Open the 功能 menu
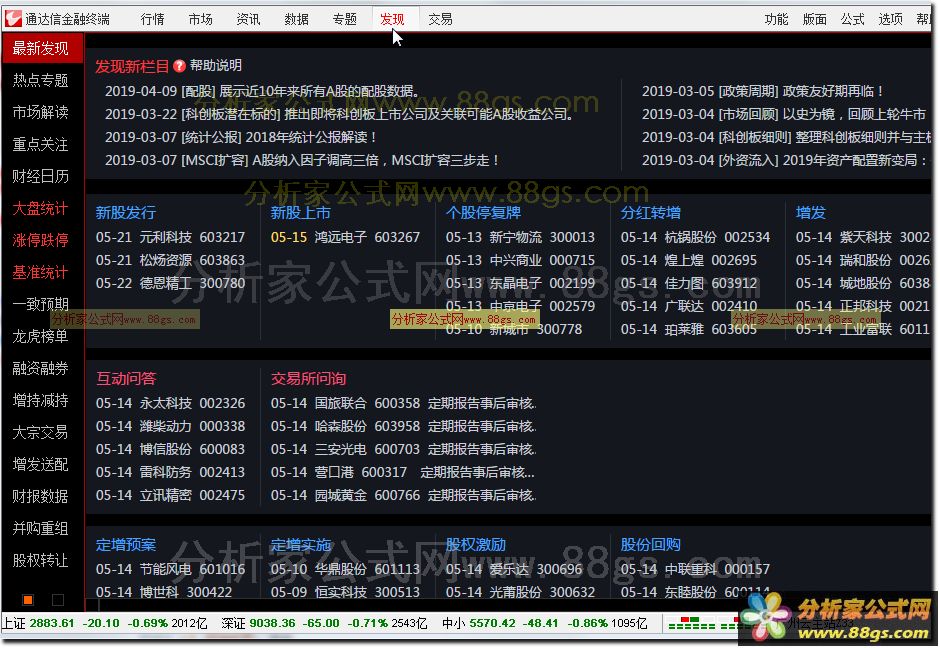The height and width of the screenshot is (648, 940). tap(776, 19)
